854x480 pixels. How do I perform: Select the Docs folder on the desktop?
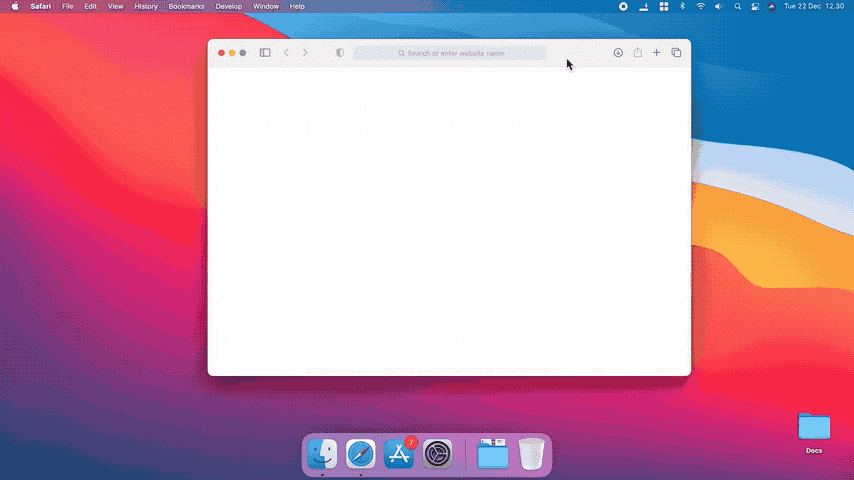[814, 431]
